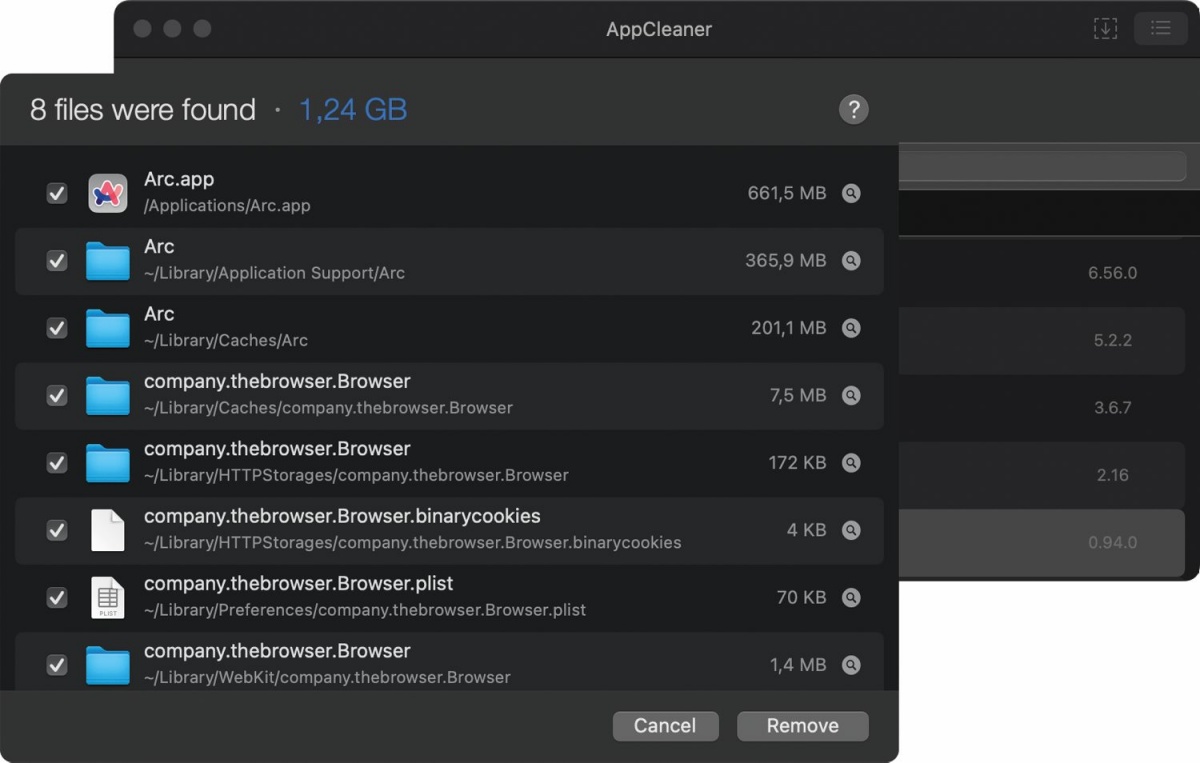Select version 2.16 row in AppCleaner list
The image size is (1200, 763).
pyautogui.click(x=1042, y=475)
